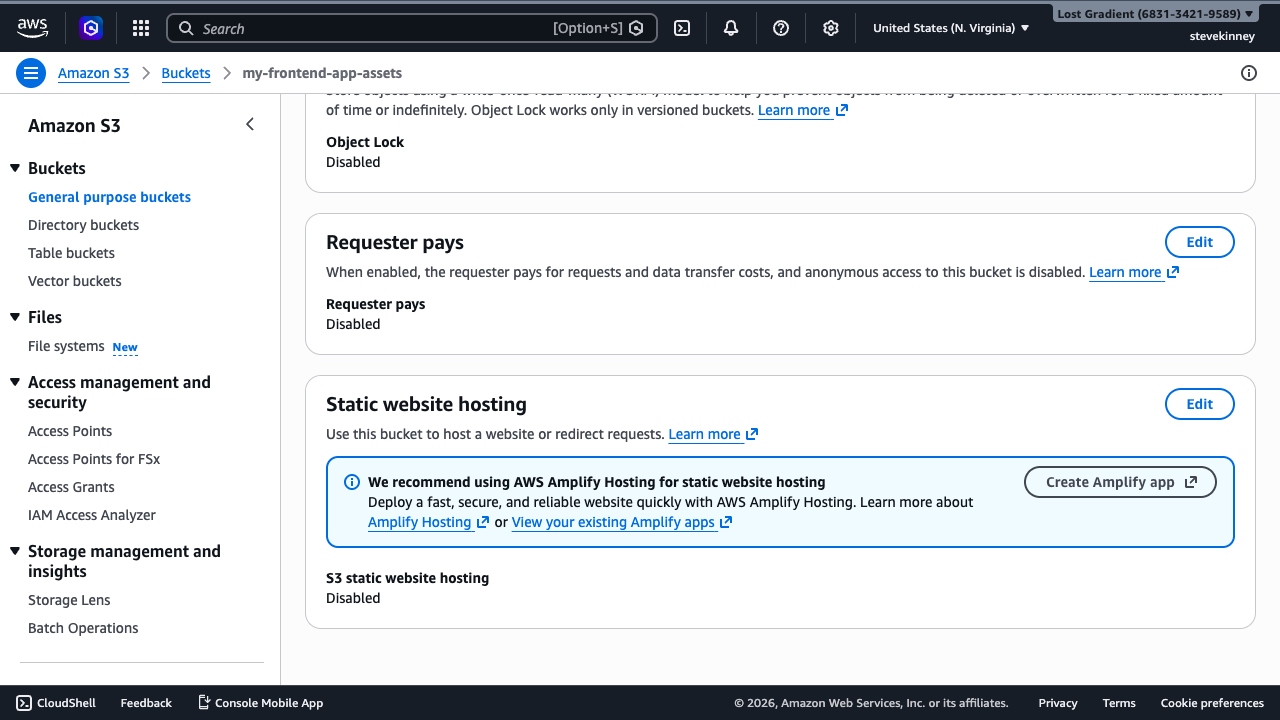This screenshot has height=720, width=1280.
Task: Open the Terms footer link
Action: pos(1119,703)
